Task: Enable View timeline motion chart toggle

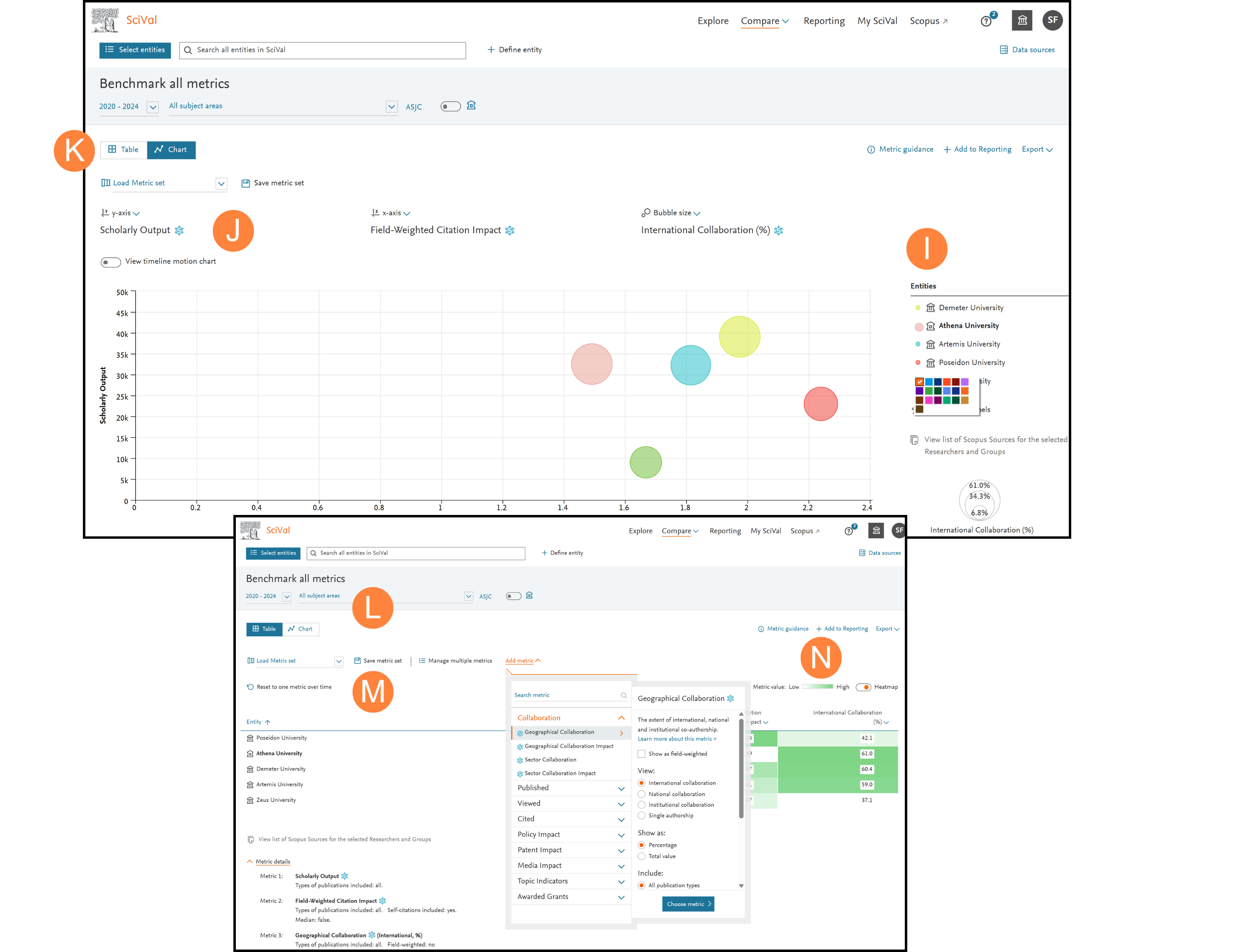Action: [x=110, y=262]
